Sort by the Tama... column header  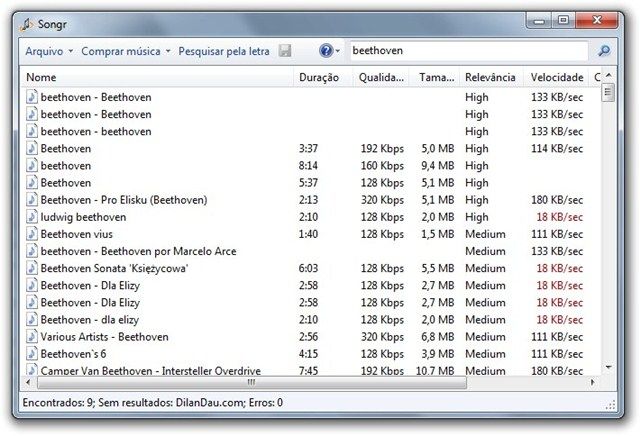pyautogui.click(x=435, y=77)
